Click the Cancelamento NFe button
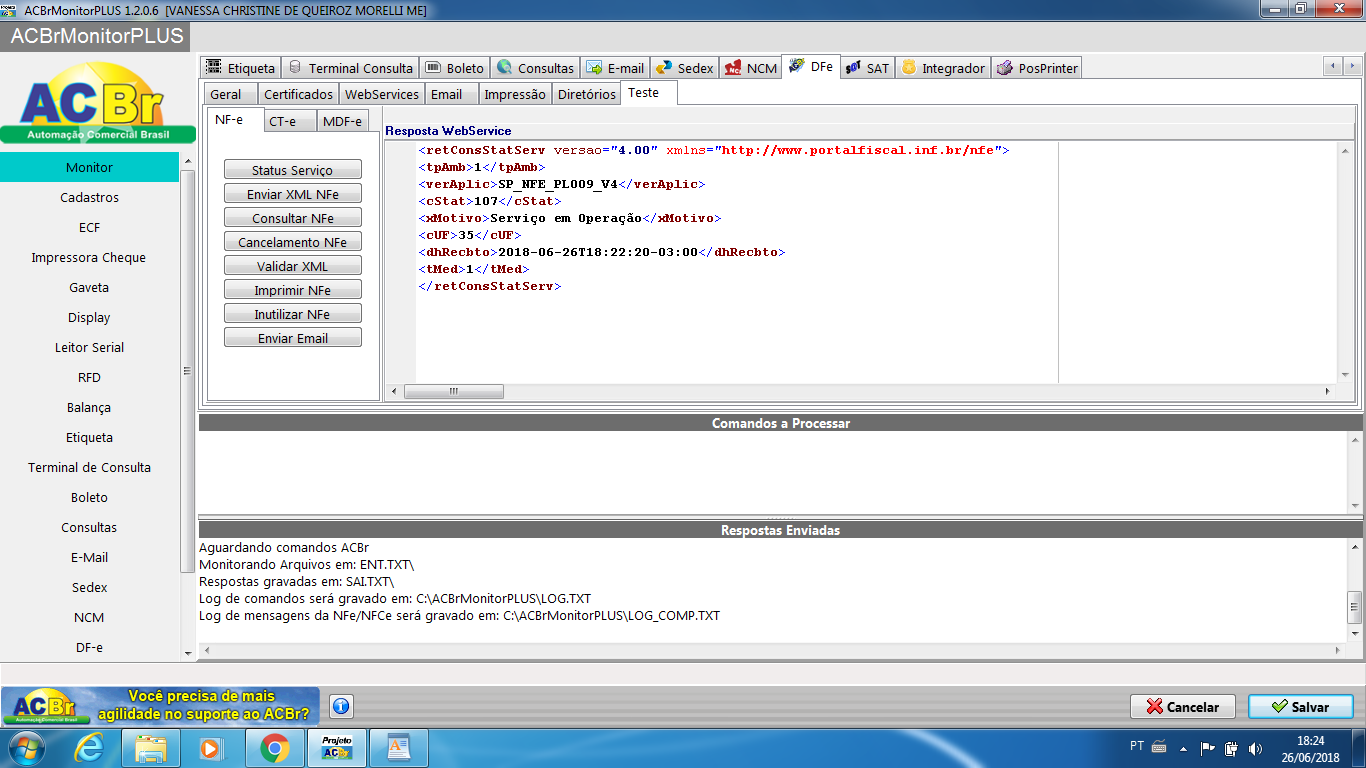This screenshot has width=1366, height=768. (x=293, y=242)
